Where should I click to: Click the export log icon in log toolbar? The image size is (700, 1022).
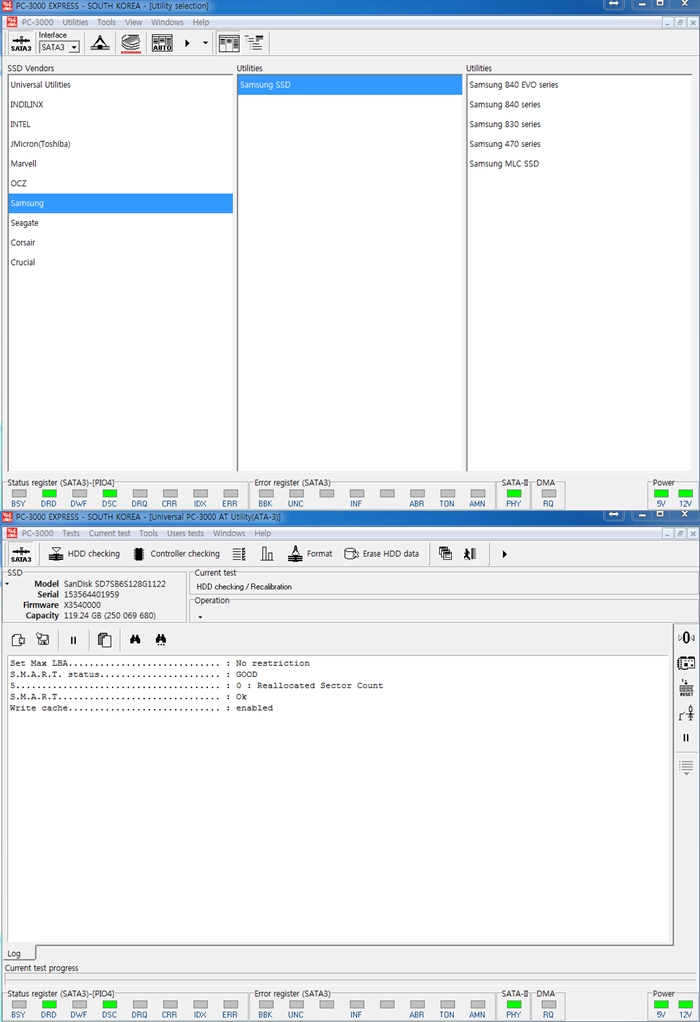click(x=18, y=640)
